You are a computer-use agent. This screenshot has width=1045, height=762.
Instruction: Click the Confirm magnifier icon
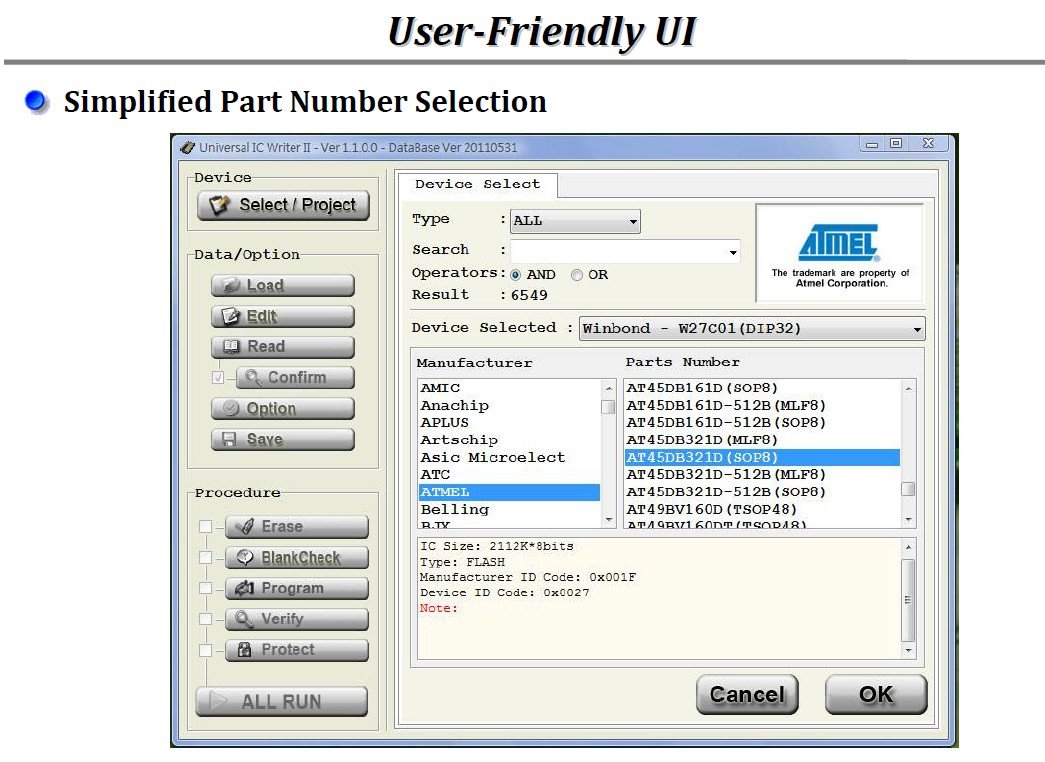[253, 377]
